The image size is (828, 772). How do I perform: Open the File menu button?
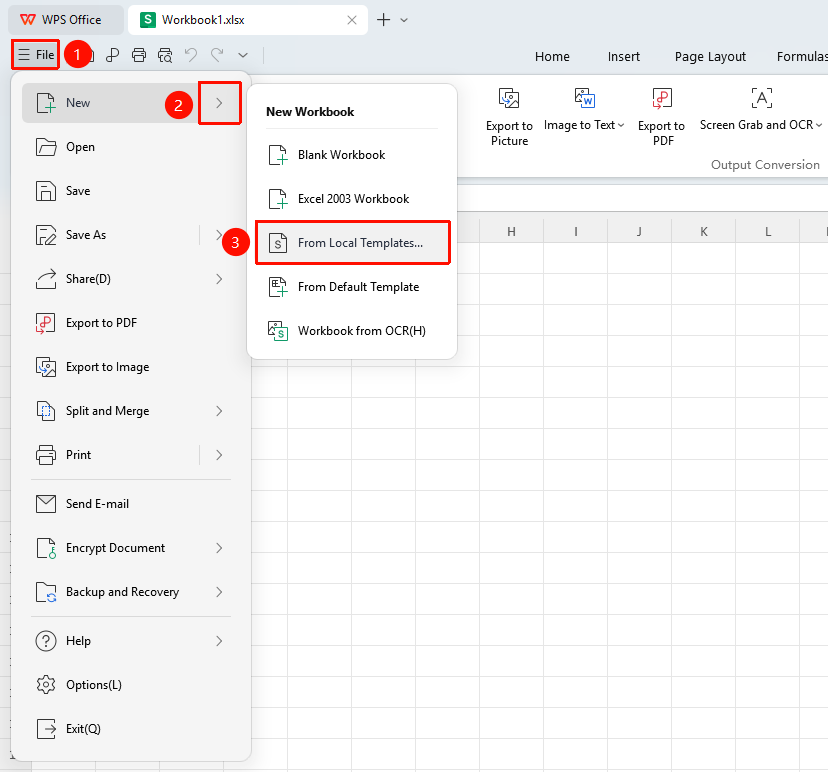point(35,54)
